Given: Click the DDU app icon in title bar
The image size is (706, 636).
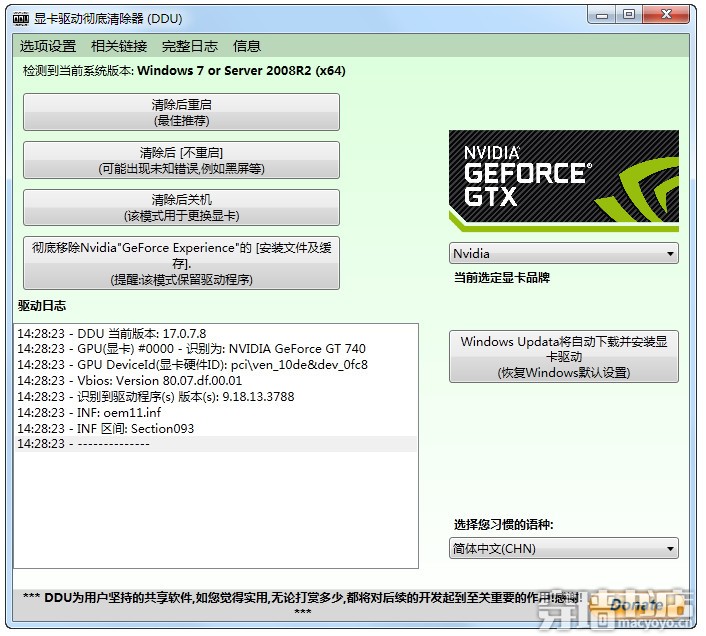Looking at the screenshot, I should [x=21, y=18].
